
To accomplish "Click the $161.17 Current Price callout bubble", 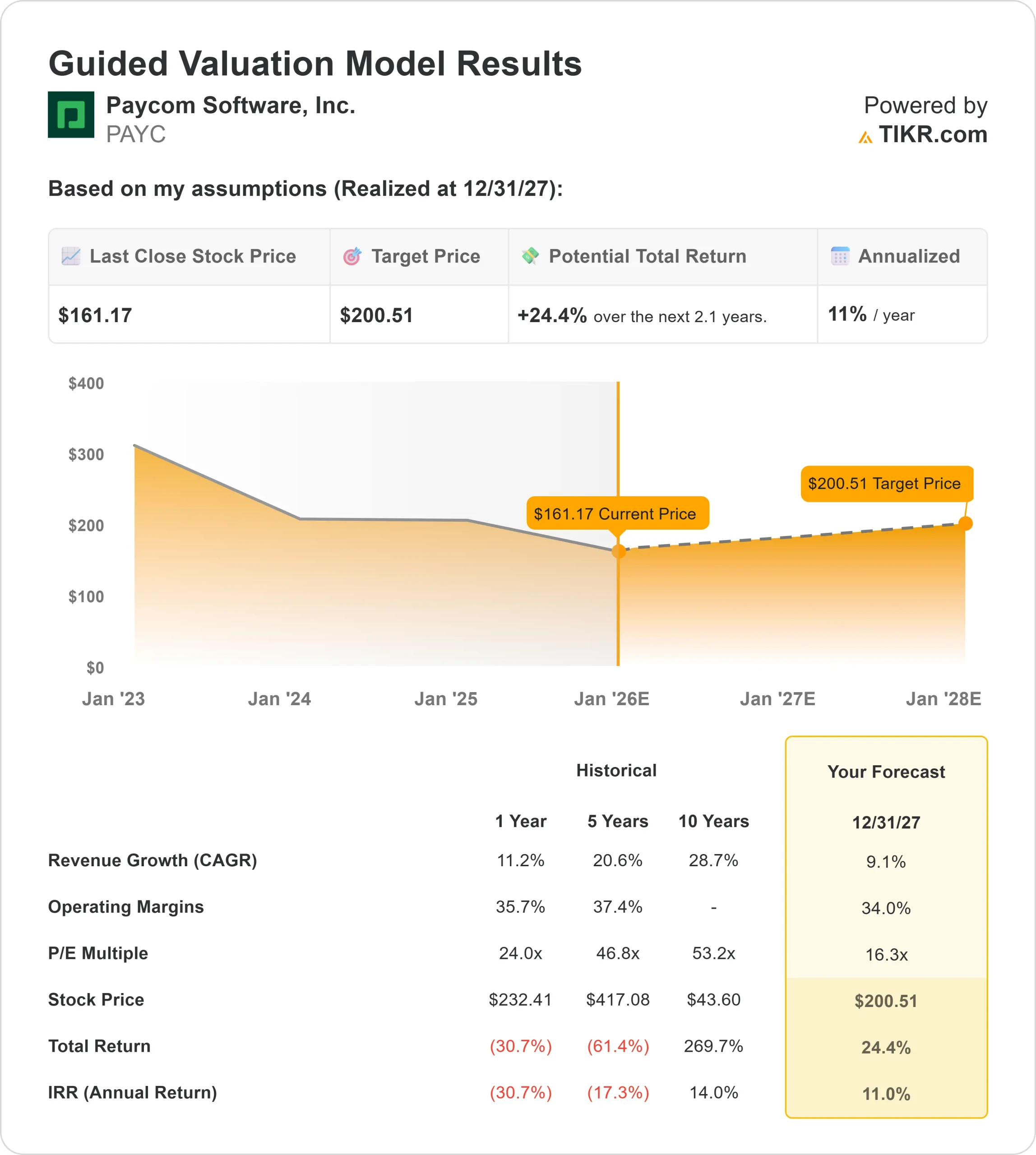I will pyautogui.click(x=618, y=513).
